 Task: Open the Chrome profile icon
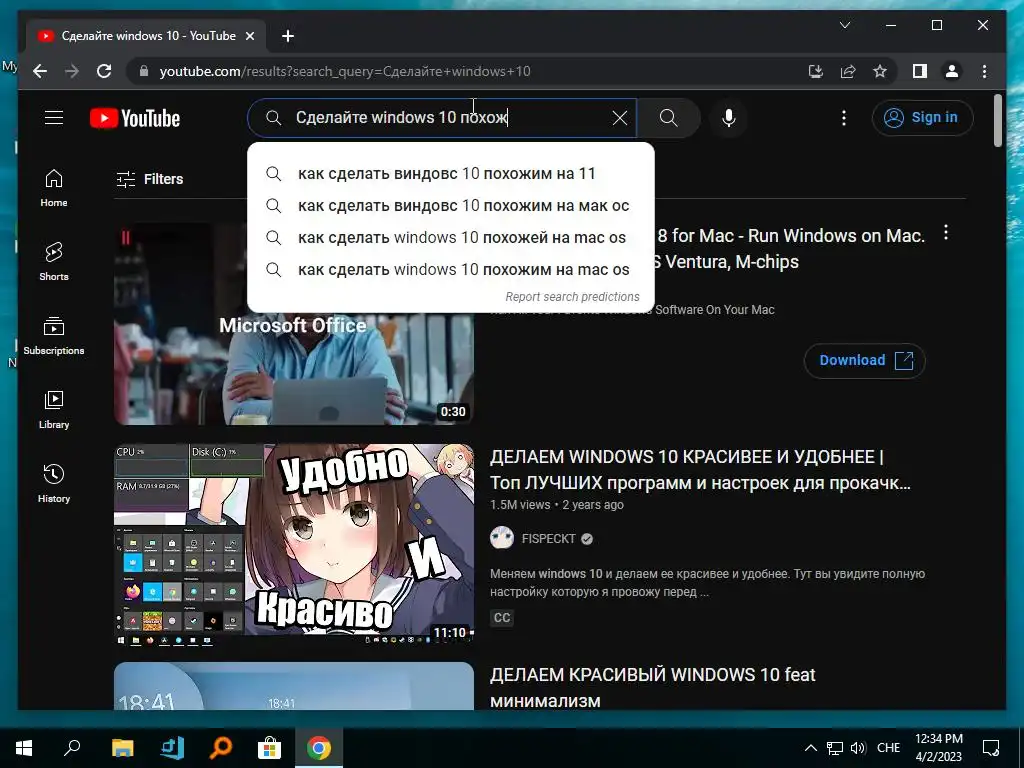click(952, 71)
